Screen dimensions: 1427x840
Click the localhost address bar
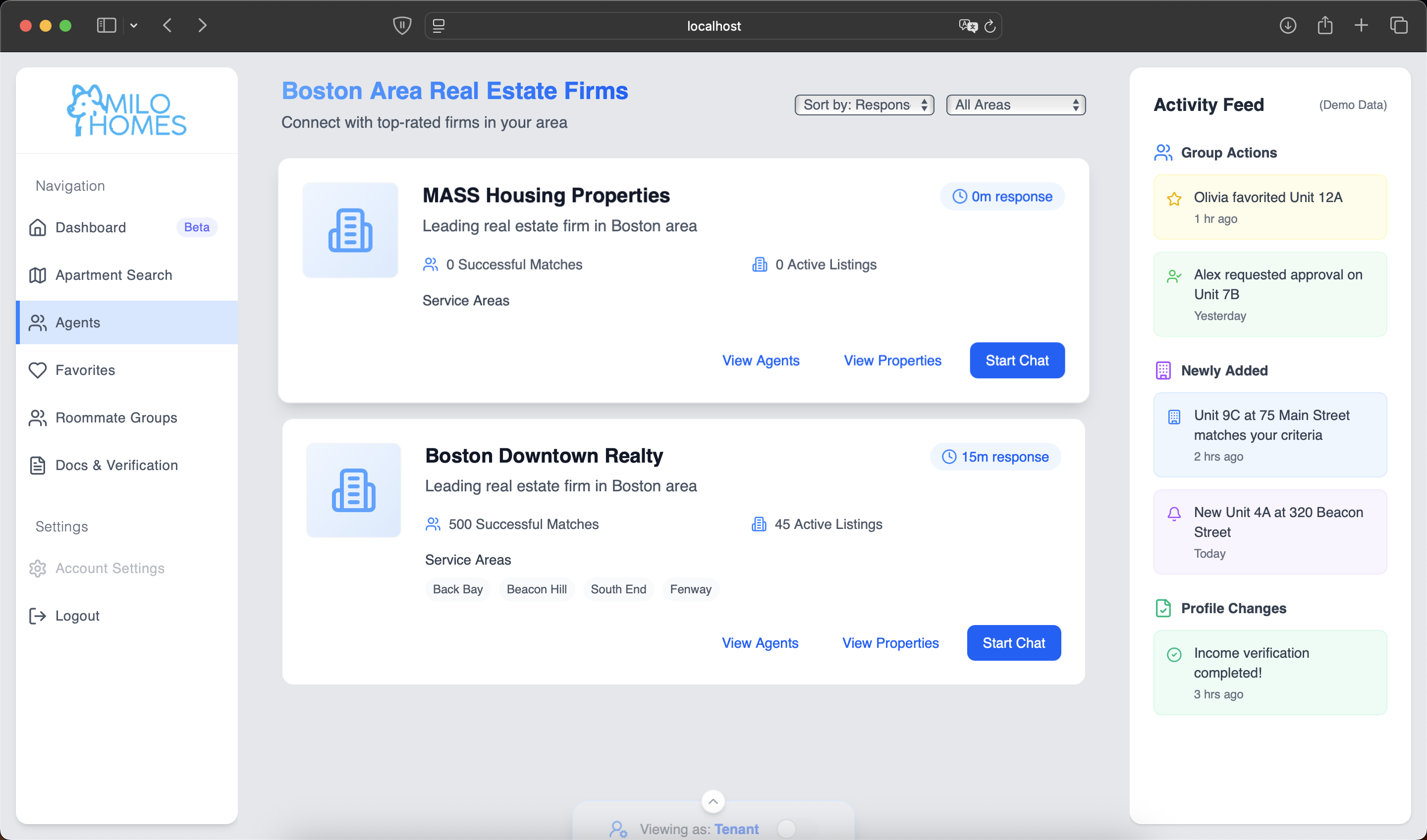pyautogui.click(x=713, y=26)
